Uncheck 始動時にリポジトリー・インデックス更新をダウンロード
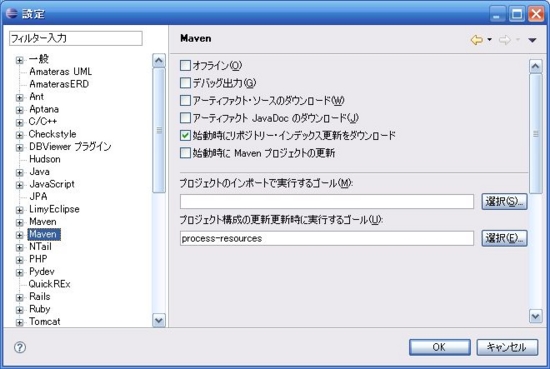550x369 pixels. (185, 135)
